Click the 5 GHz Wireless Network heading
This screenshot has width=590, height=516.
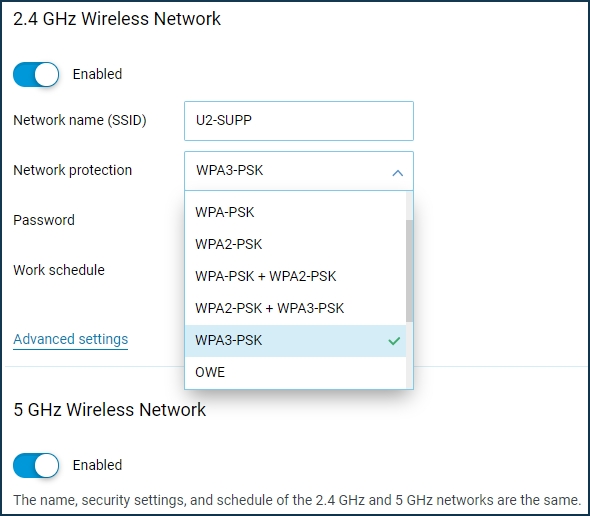pyautogui.click(x=109, y=409)
